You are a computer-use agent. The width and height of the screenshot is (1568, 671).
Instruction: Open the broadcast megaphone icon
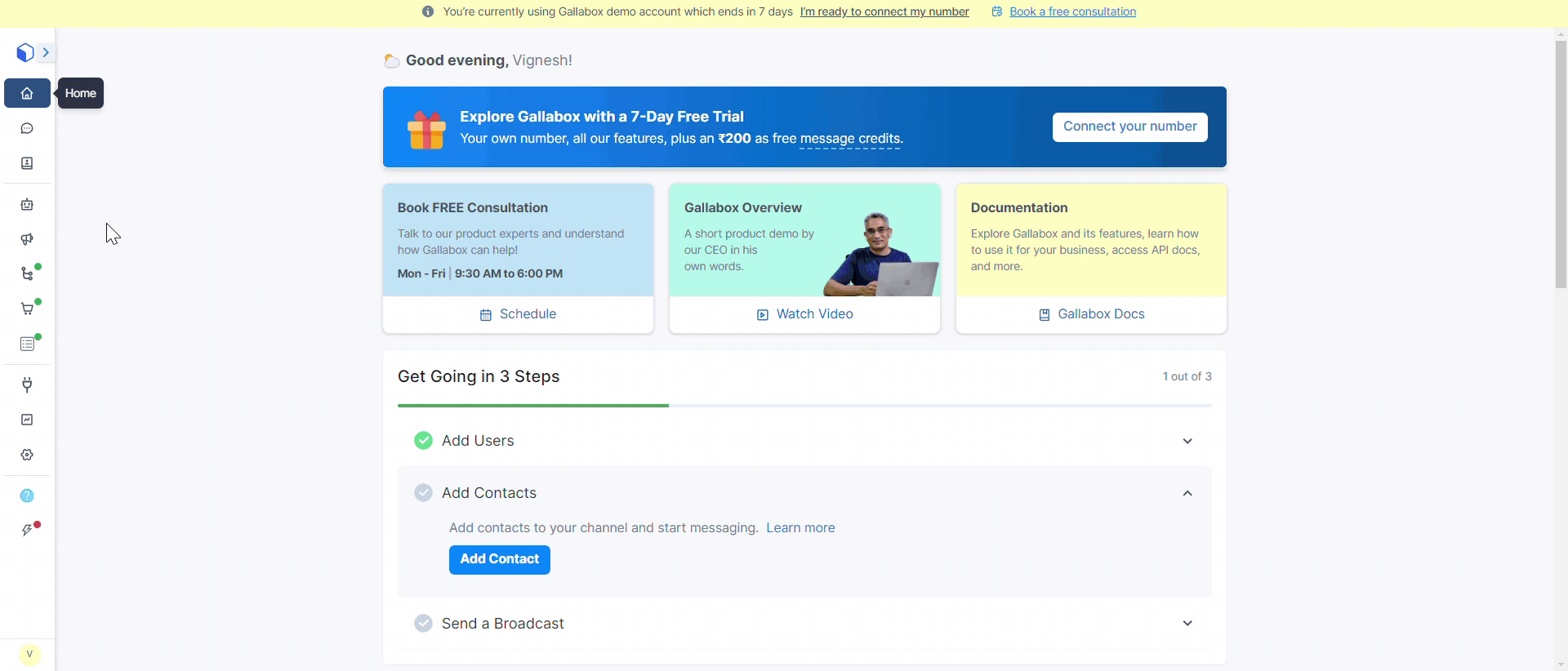coord(27,239)
